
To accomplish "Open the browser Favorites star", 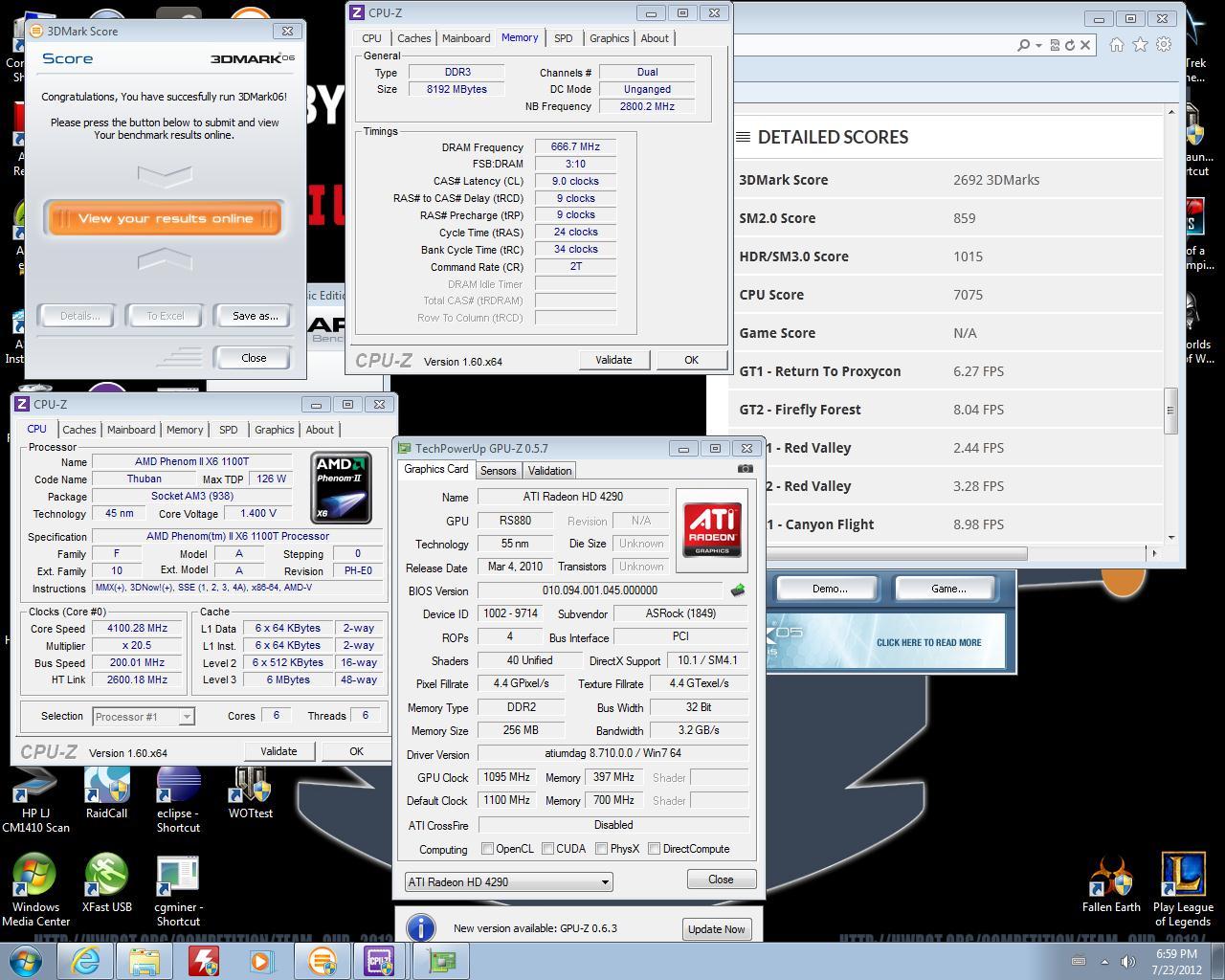I will coord(1140,44).
